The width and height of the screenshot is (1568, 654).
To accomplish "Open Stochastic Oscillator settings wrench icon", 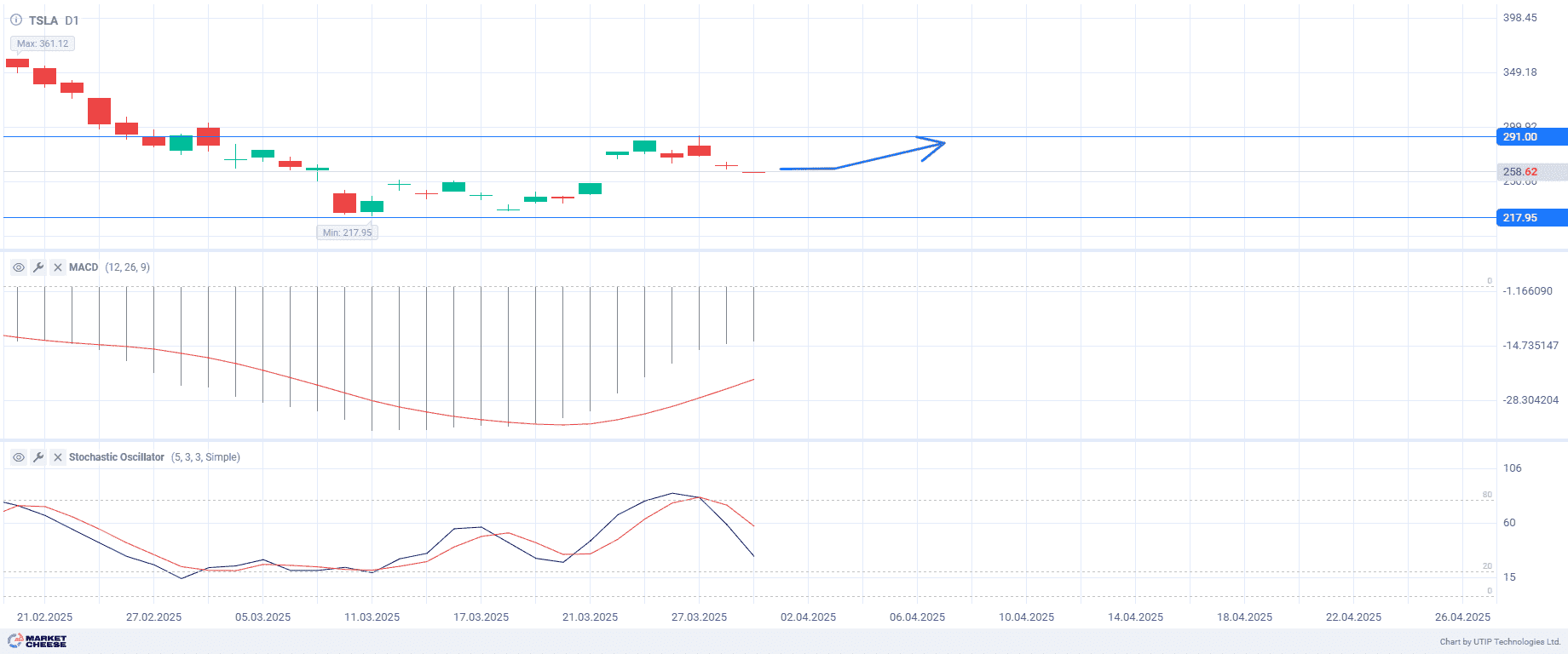I will pos(38,457).
